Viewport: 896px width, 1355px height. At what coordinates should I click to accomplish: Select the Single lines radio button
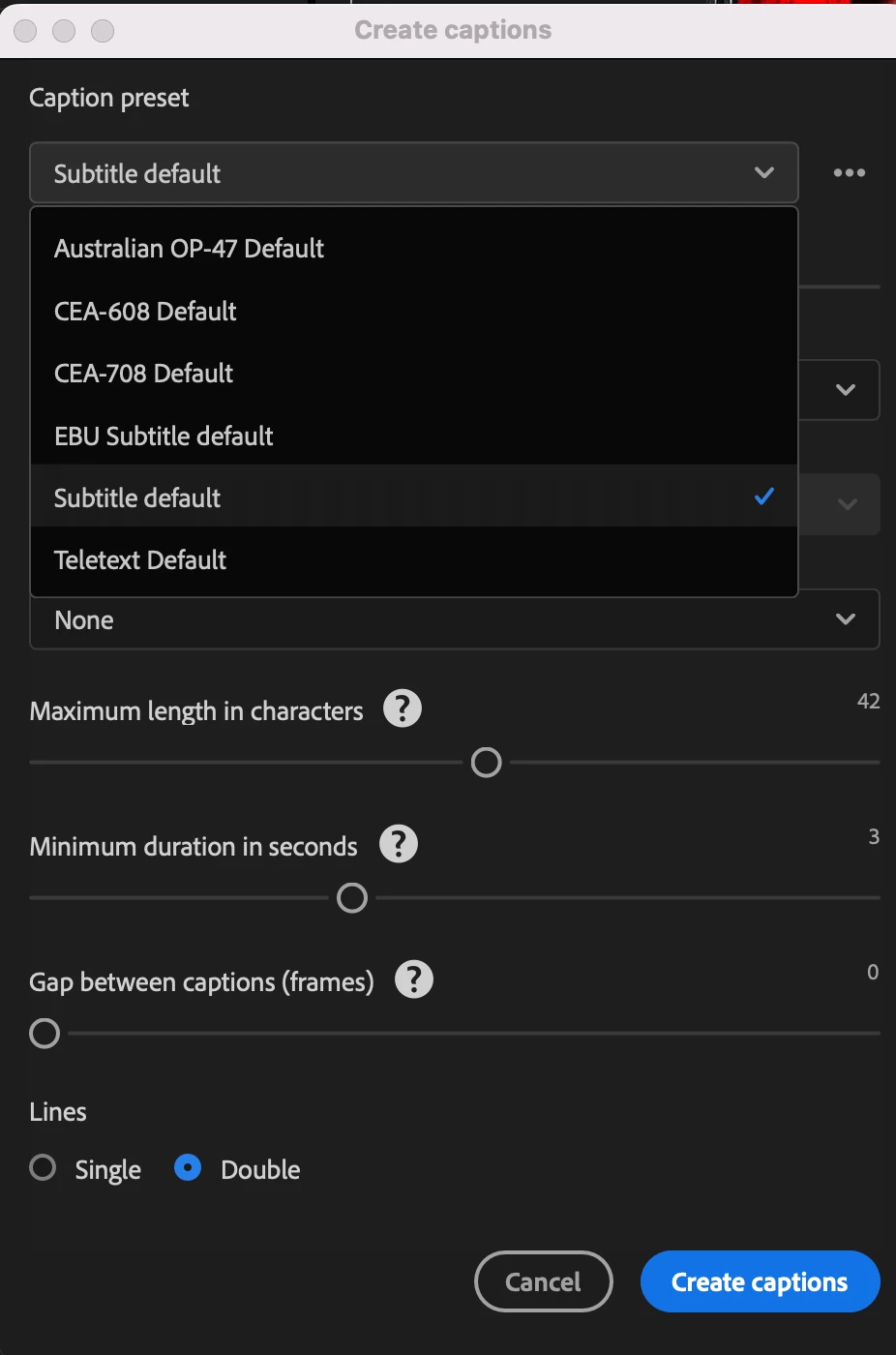pos(43,1167)
